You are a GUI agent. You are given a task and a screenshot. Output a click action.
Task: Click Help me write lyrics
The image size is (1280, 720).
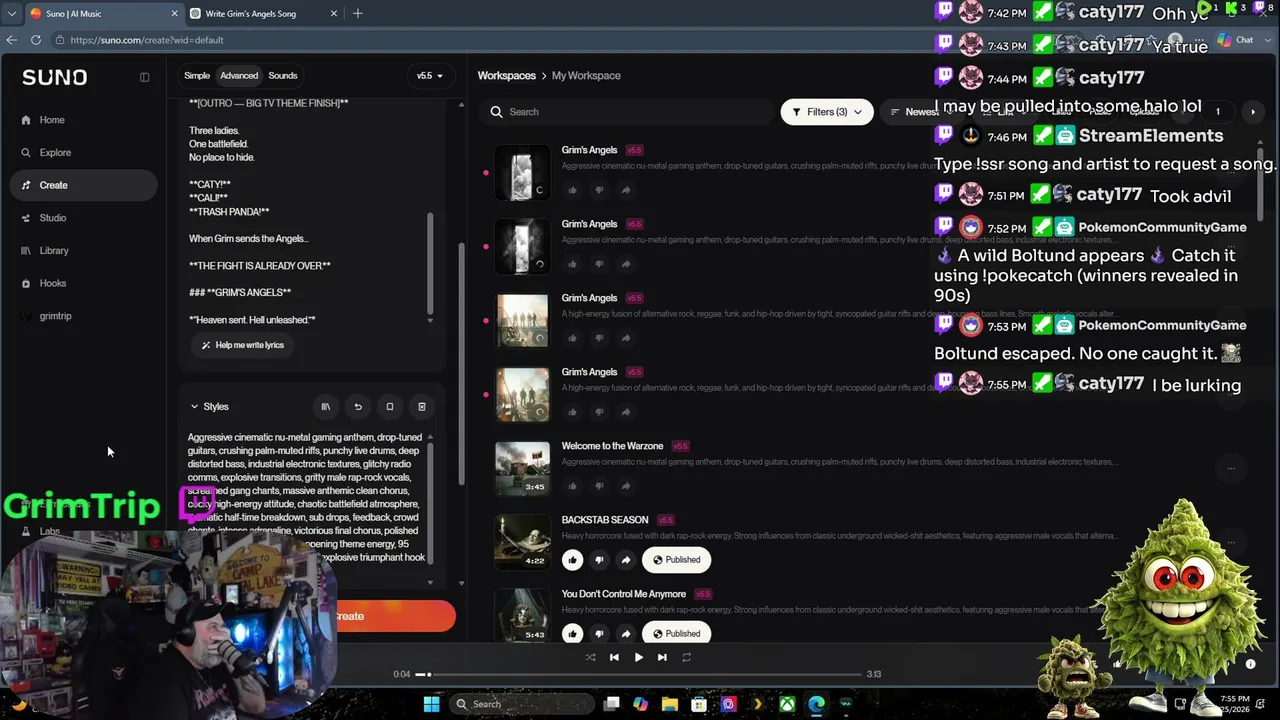243,345
